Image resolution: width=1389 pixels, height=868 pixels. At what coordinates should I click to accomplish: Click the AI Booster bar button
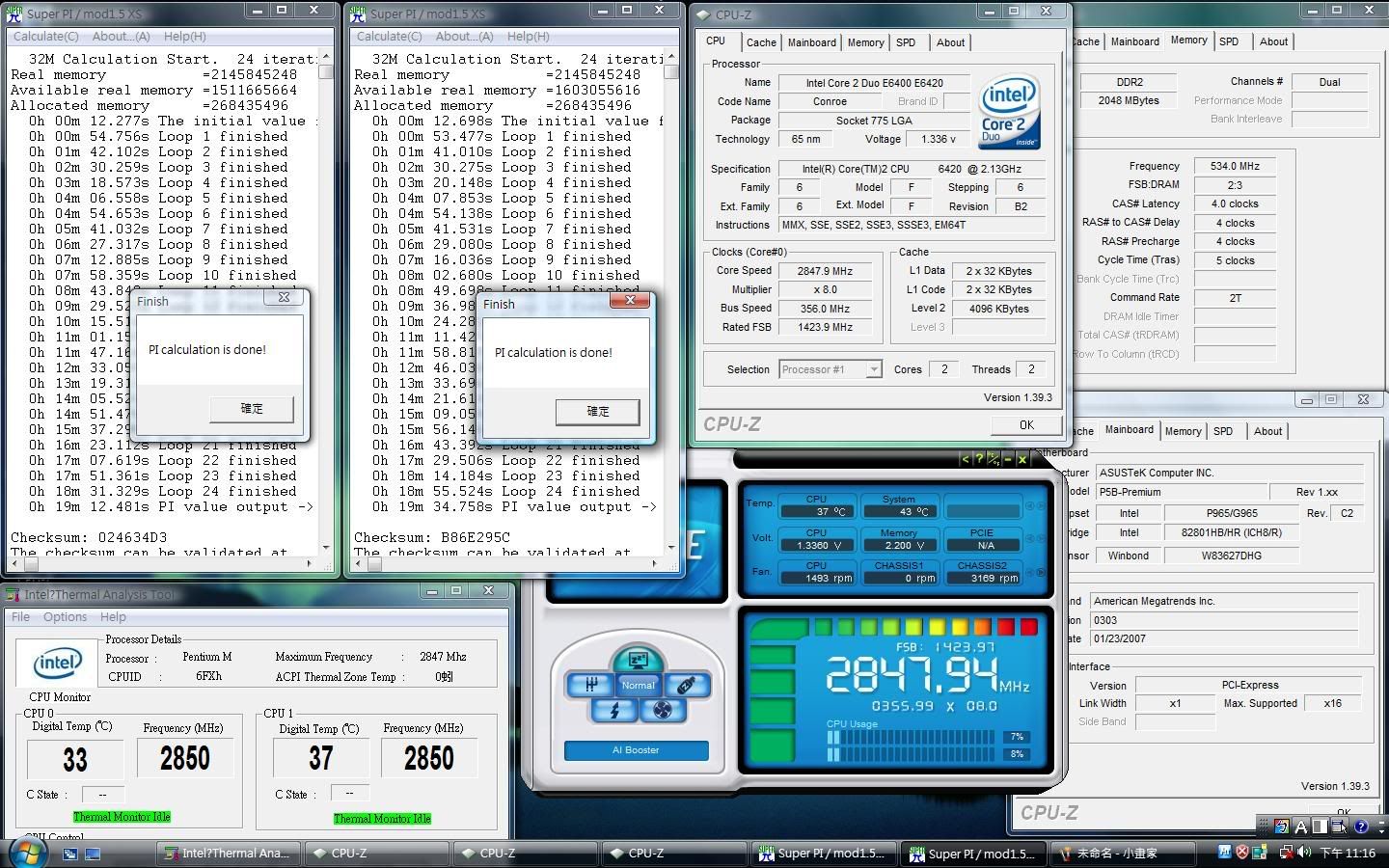click(x=636, y=749)
